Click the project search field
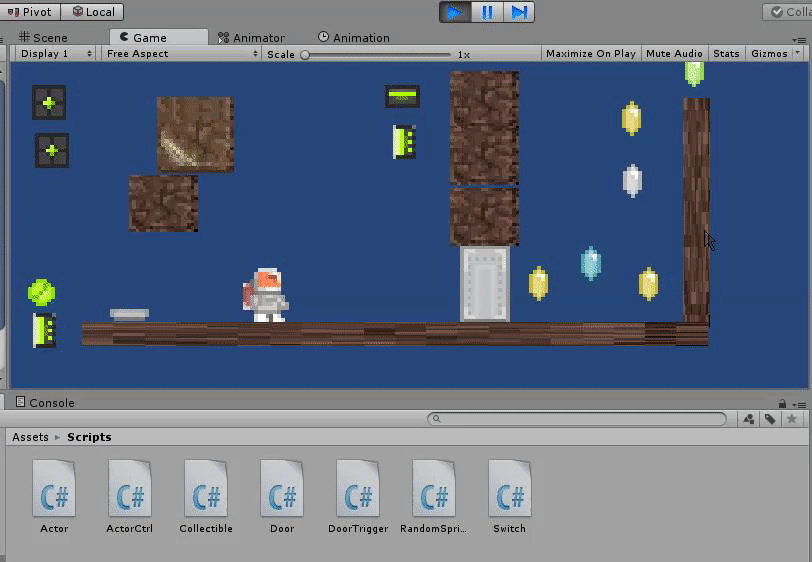 [x=578, y=419]
